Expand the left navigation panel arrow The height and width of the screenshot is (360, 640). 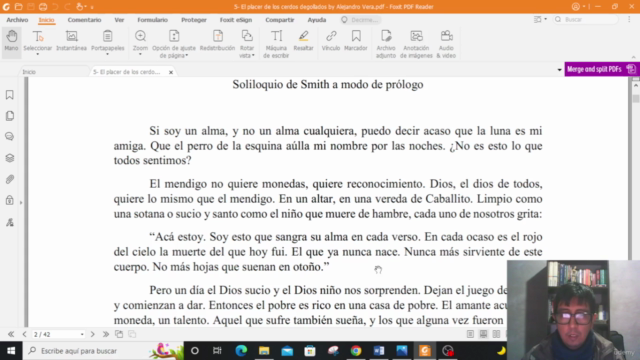21,202
